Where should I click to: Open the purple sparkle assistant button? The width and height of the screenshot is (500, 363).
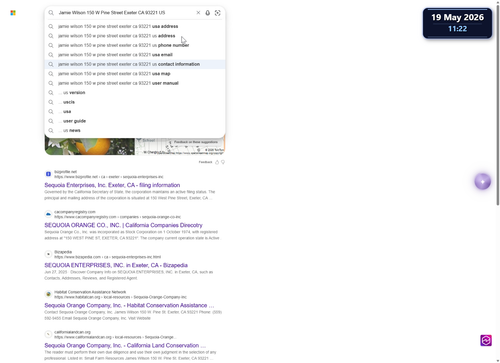tap(482, 181)
